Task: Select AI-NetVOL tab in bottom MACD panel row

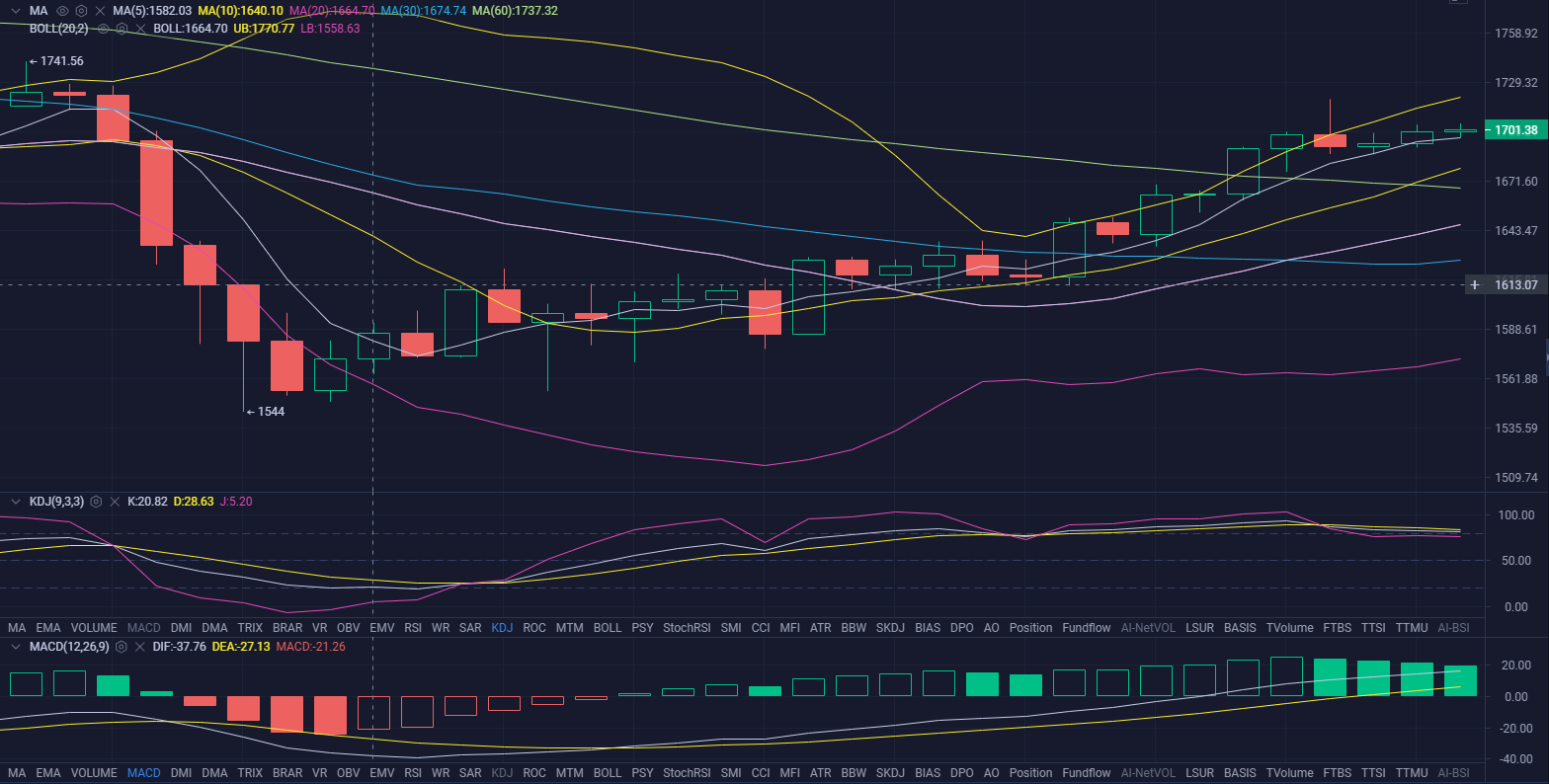Action: tap(1149, 773)
